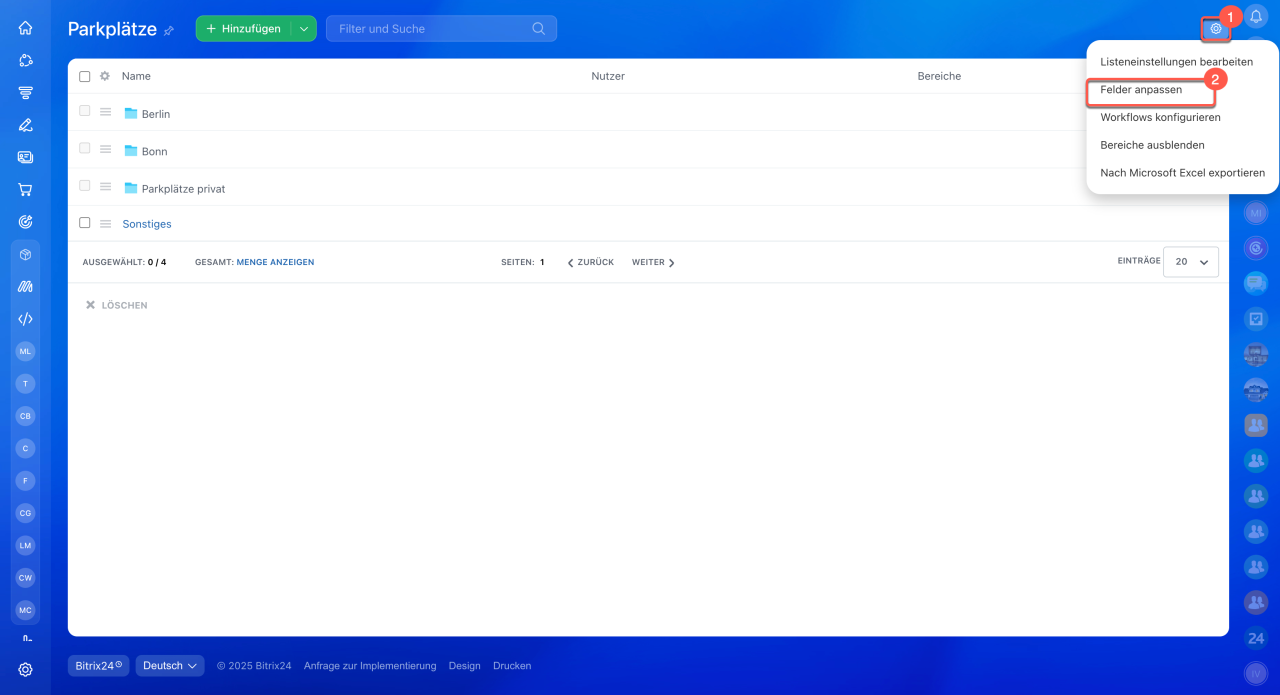Tick the checkbox for the Berlin row
This screenshot has height=695, width=1280.
pyautogui.click(x=85, y=111)
